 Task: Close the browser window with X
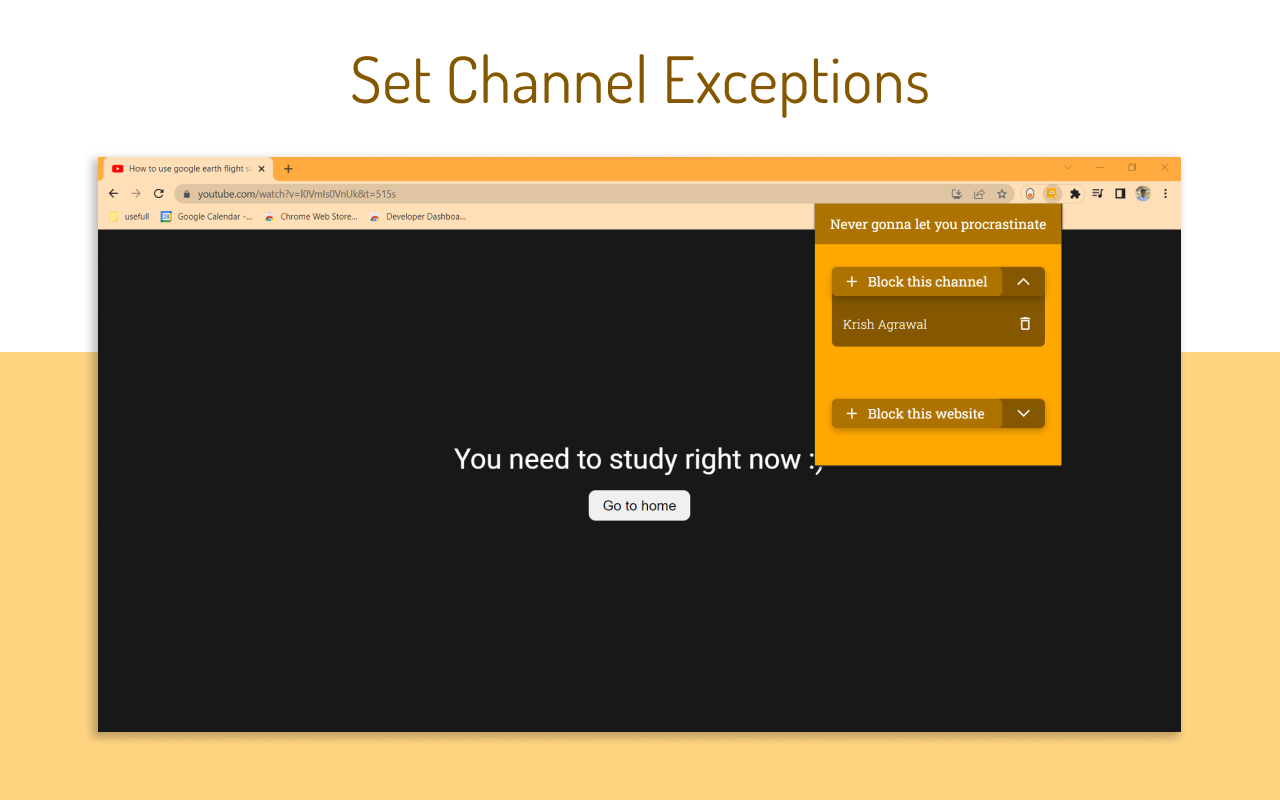[1164, 168]
